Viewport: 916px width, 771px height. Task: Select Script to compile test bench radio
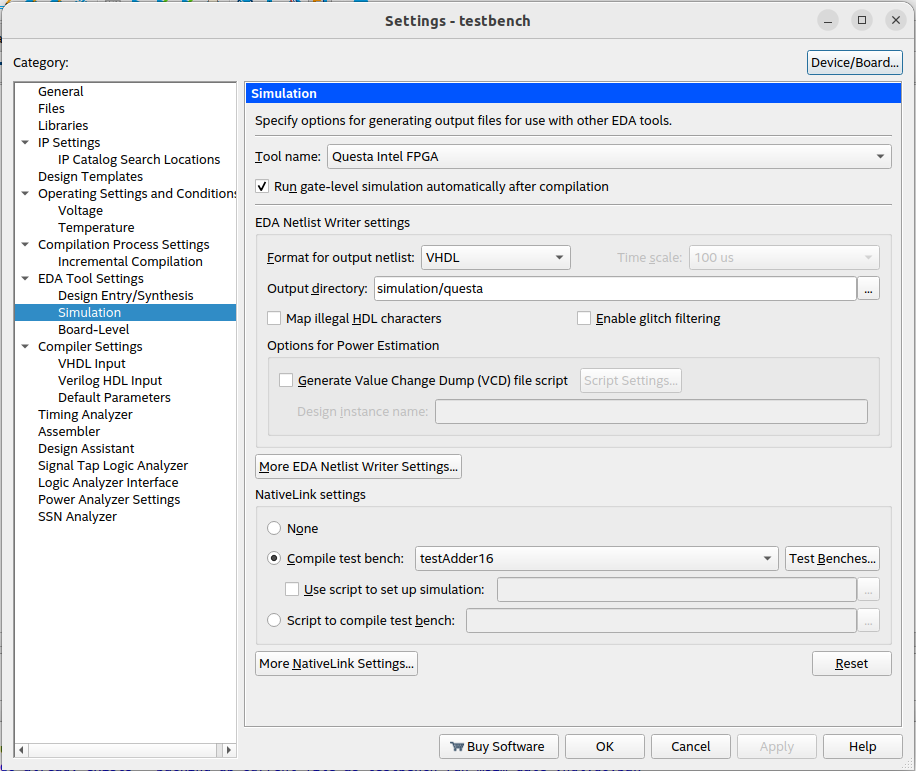coord(274,620)
